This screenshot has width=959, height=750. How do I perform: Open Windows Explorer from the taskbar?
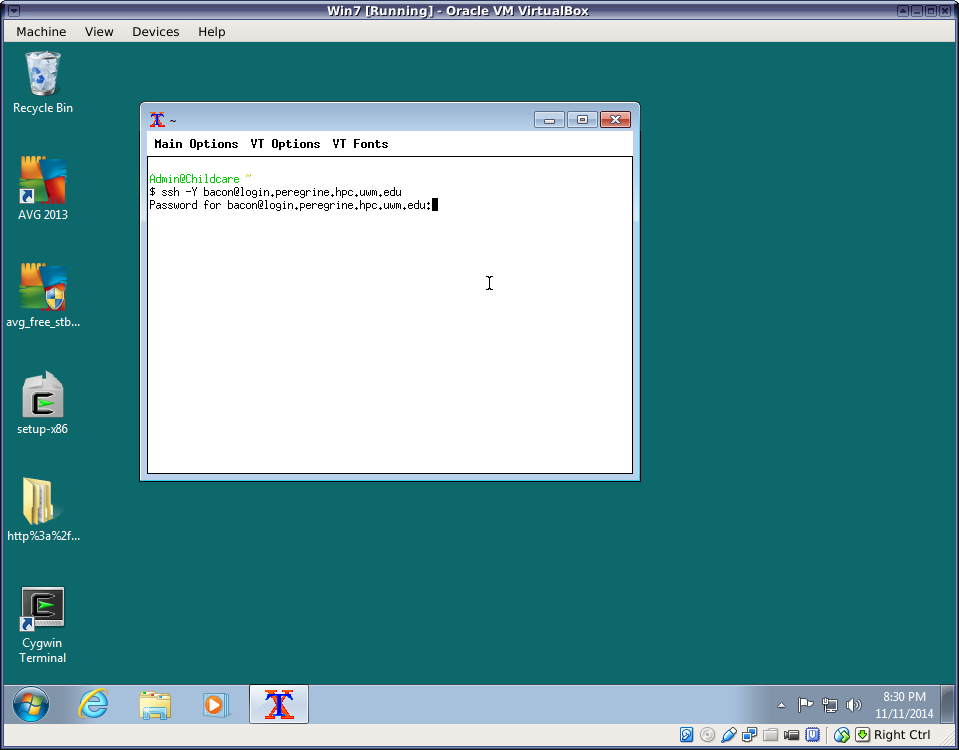tap(155, 705)
